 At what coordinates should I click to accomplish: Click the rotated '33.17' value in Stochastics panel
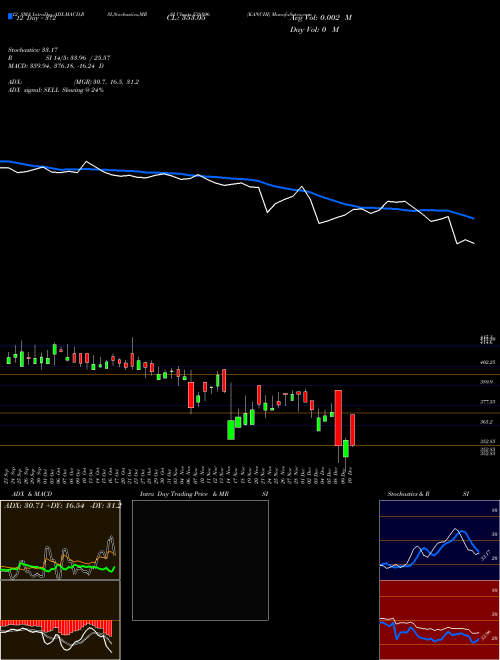pos(486,555)
